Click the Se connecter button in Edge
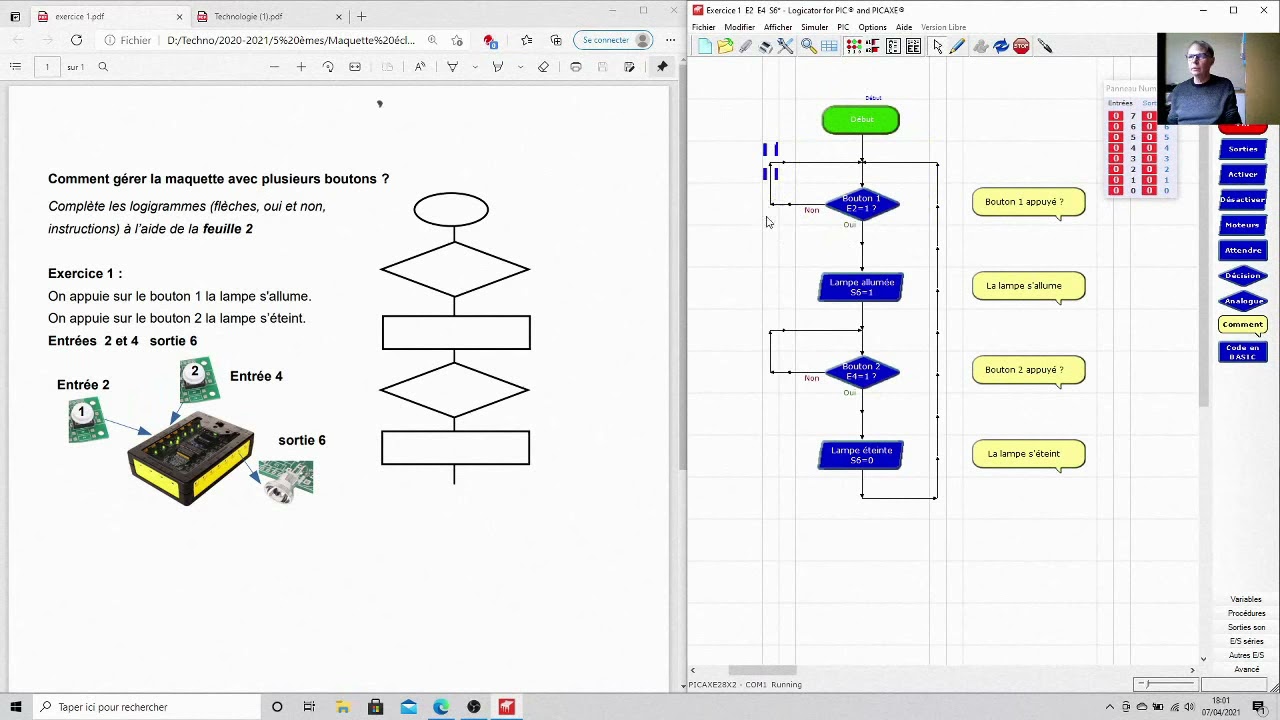 (x=614, y=40)
